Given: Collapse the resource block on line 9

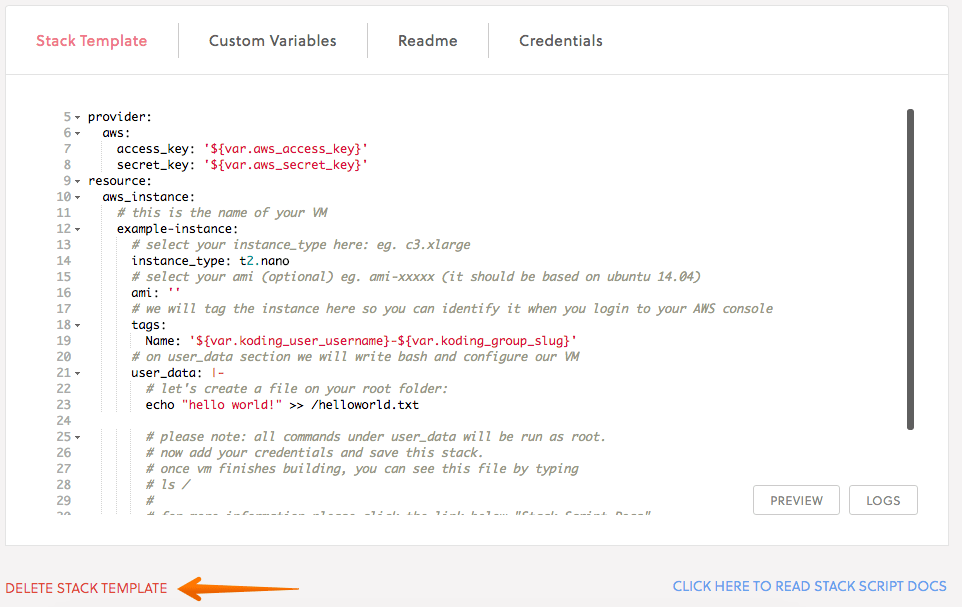Looking at the screenshot, I should coord(77,181).
